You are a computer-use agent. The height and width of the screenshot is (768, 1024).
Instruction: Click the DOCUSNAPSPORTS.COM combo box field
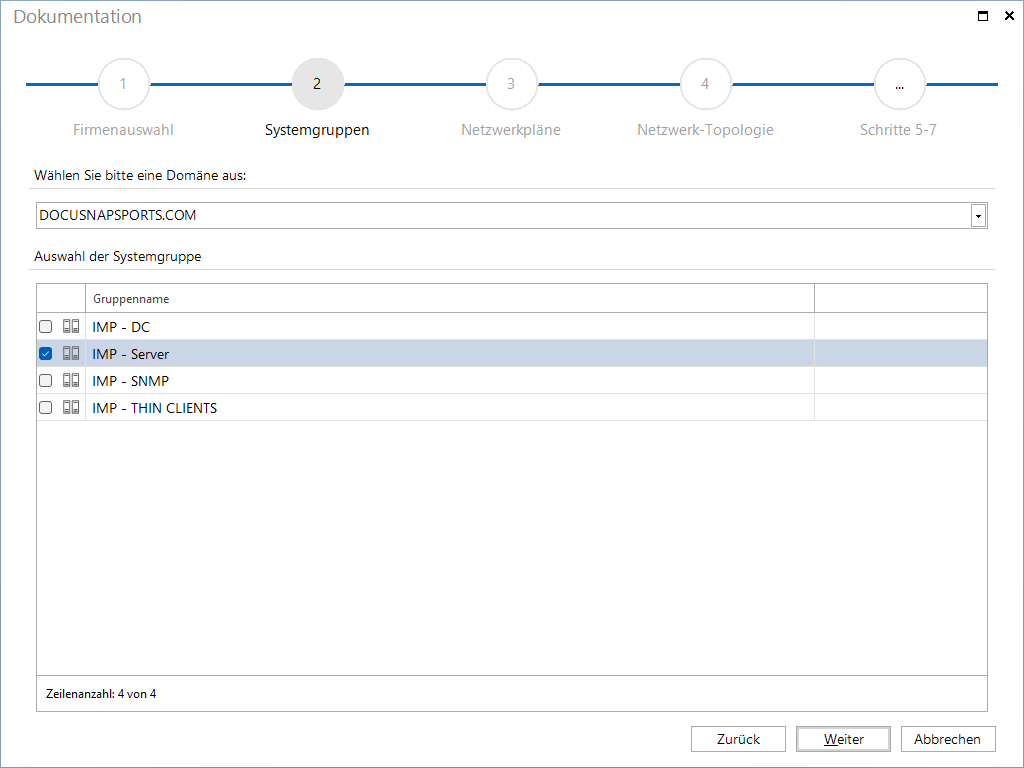tap(511, 216)
